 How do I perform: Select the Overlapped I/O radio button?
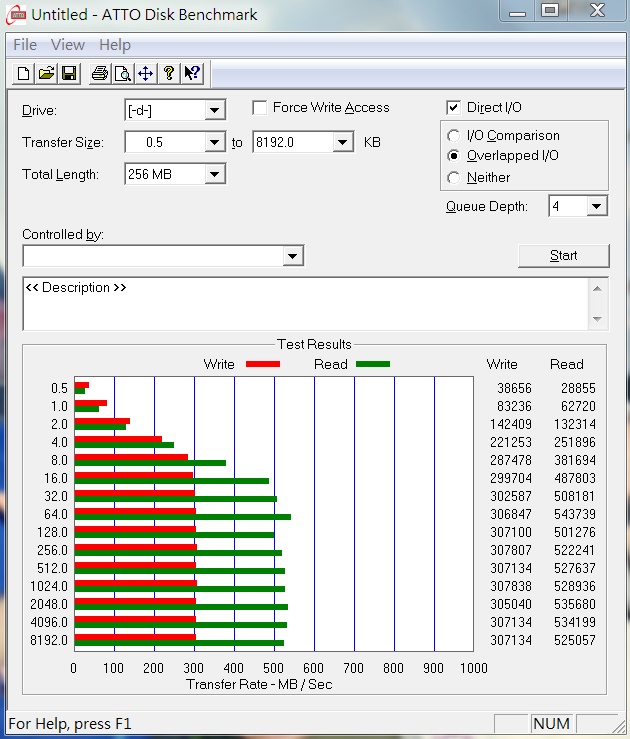(x=453, y=156)
